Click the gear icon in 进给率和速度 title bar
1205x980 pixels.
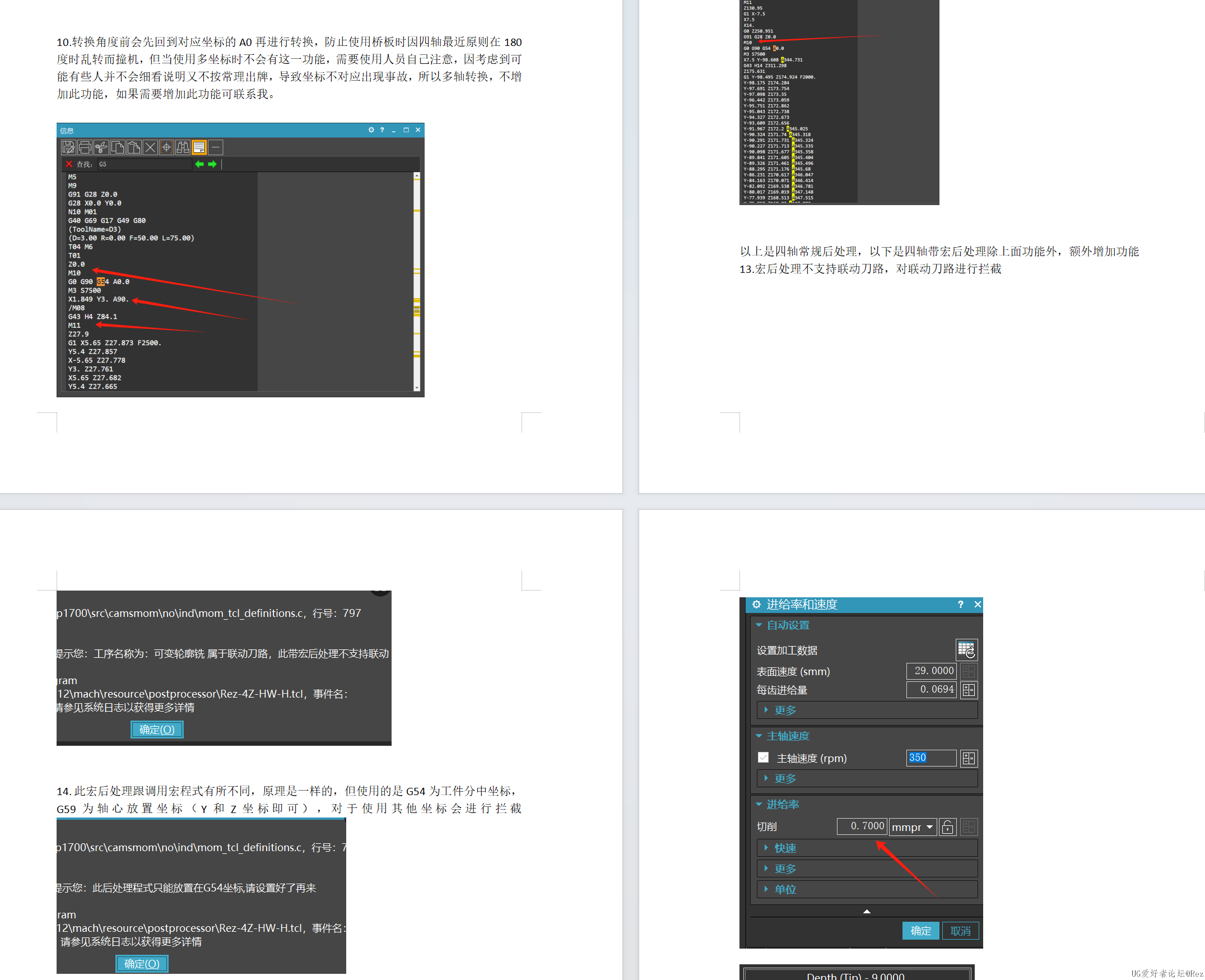(x=756, y=604)
